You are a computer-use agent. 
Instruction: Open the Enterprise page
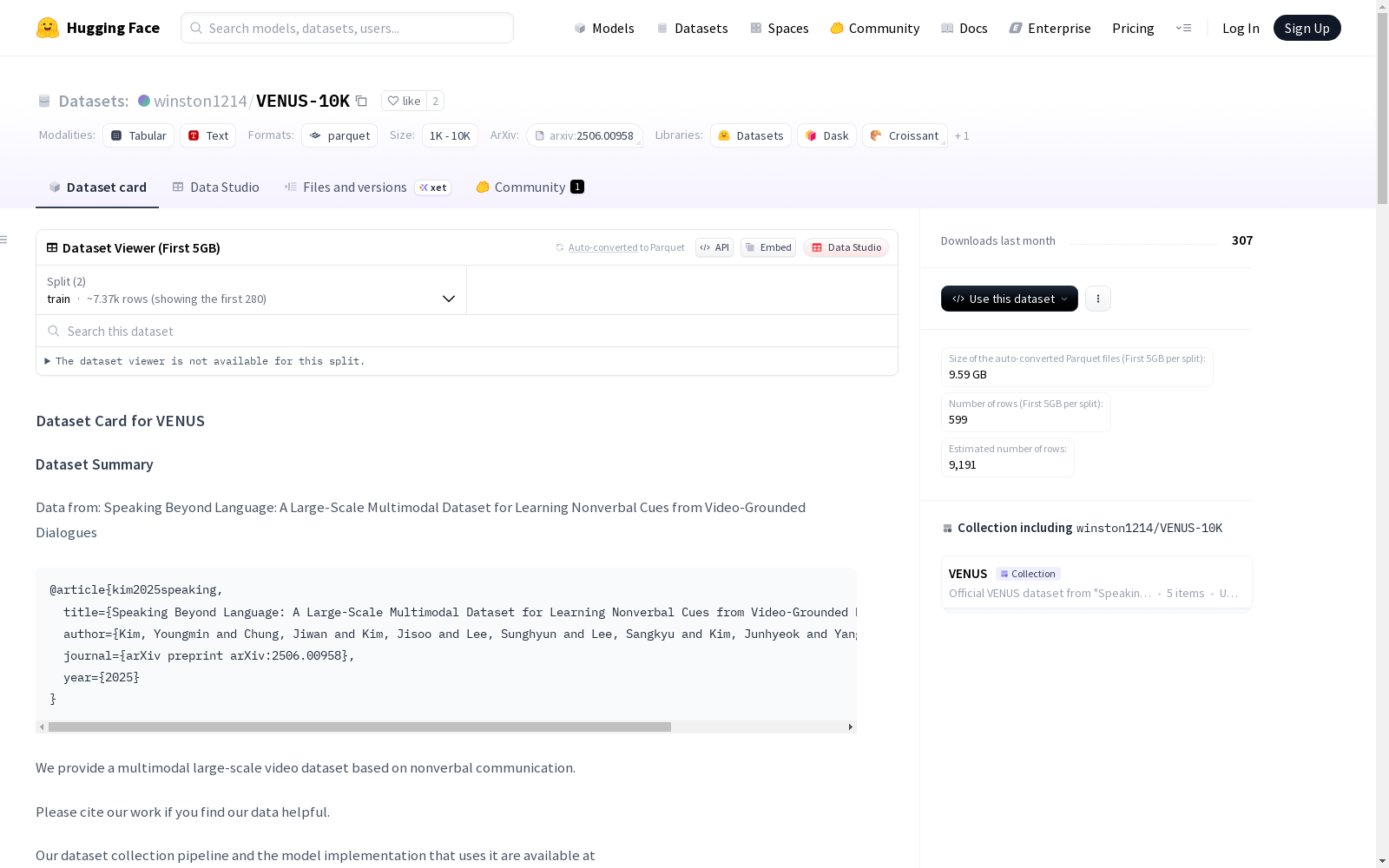click(1050, 28)
